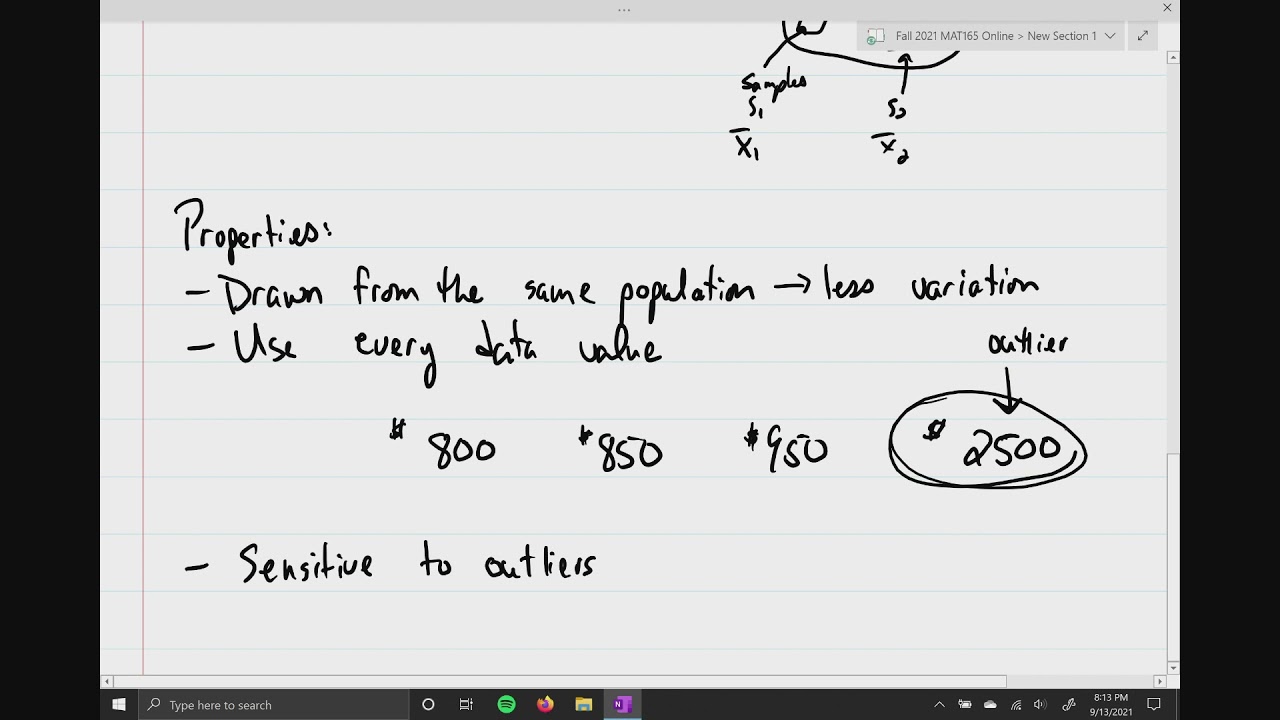This screenshot has height=720, width=1280.
Task: Open Firefox from the taskbar
Action: pos(545,705)
